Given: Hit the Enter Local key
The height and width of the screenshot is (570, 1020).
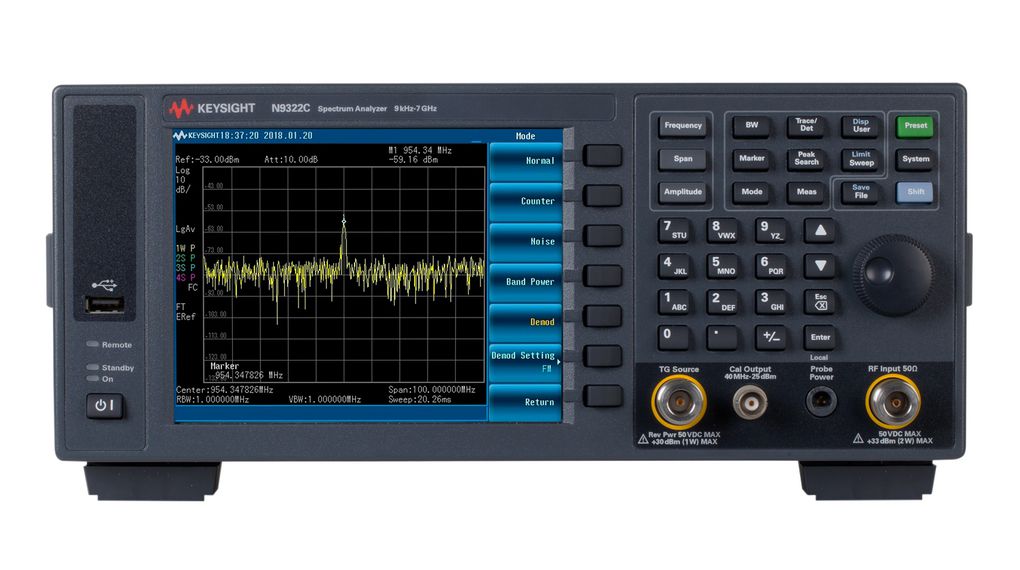Looking at the screenshot, I should (x=820, y=337).
